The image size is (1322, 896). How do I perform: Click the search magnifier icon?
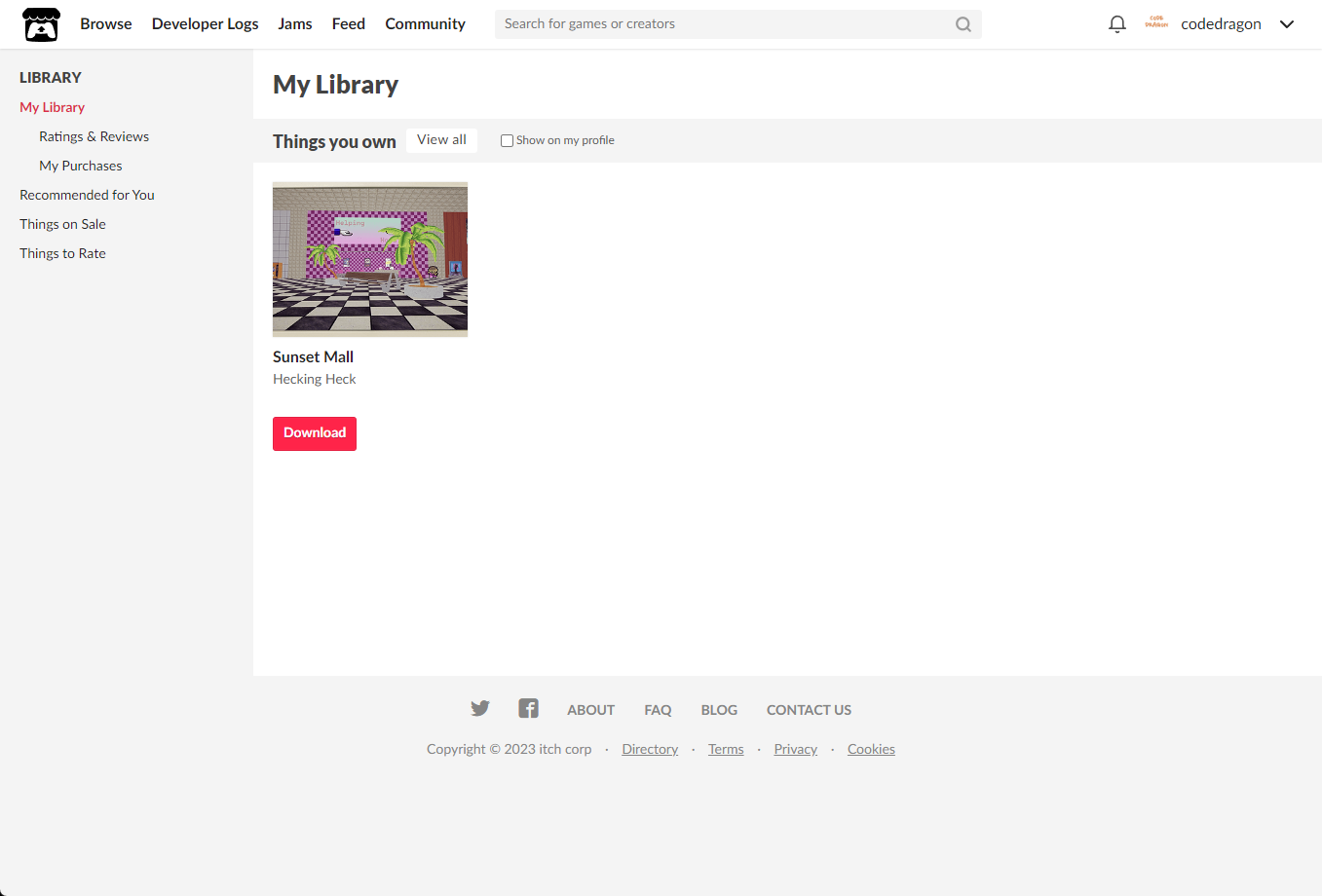click(x=963, y=24)
